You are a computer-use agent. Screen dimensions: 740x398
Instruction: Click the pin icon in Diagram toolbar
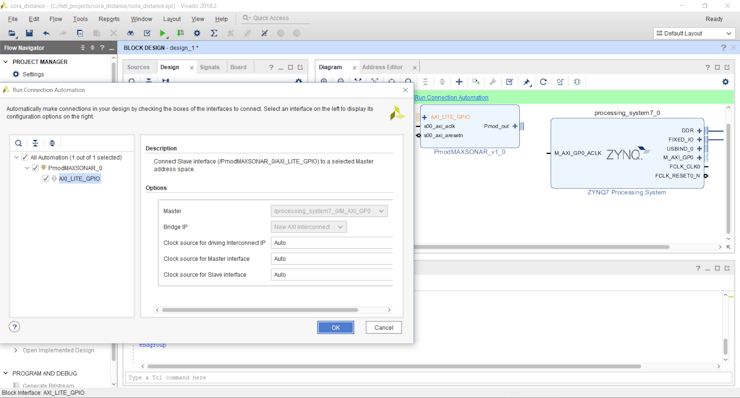[x=527, y=82]
